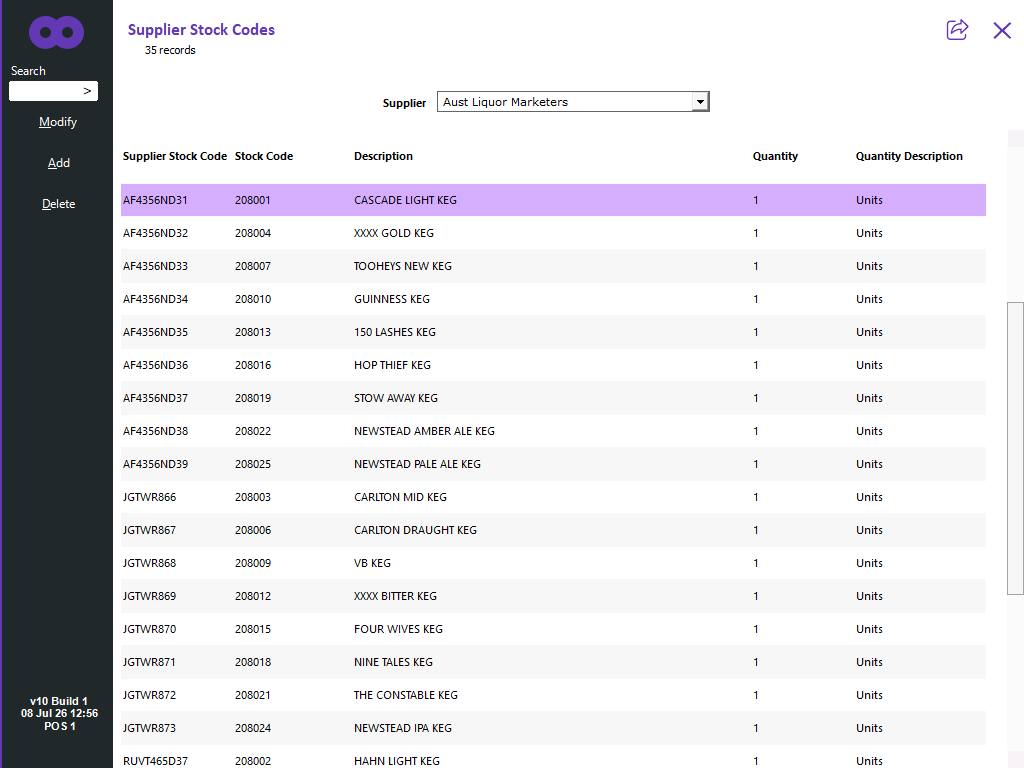Select the CASCADE LIGHT KEG row
1024x768 pixels.
coord(553,200)
